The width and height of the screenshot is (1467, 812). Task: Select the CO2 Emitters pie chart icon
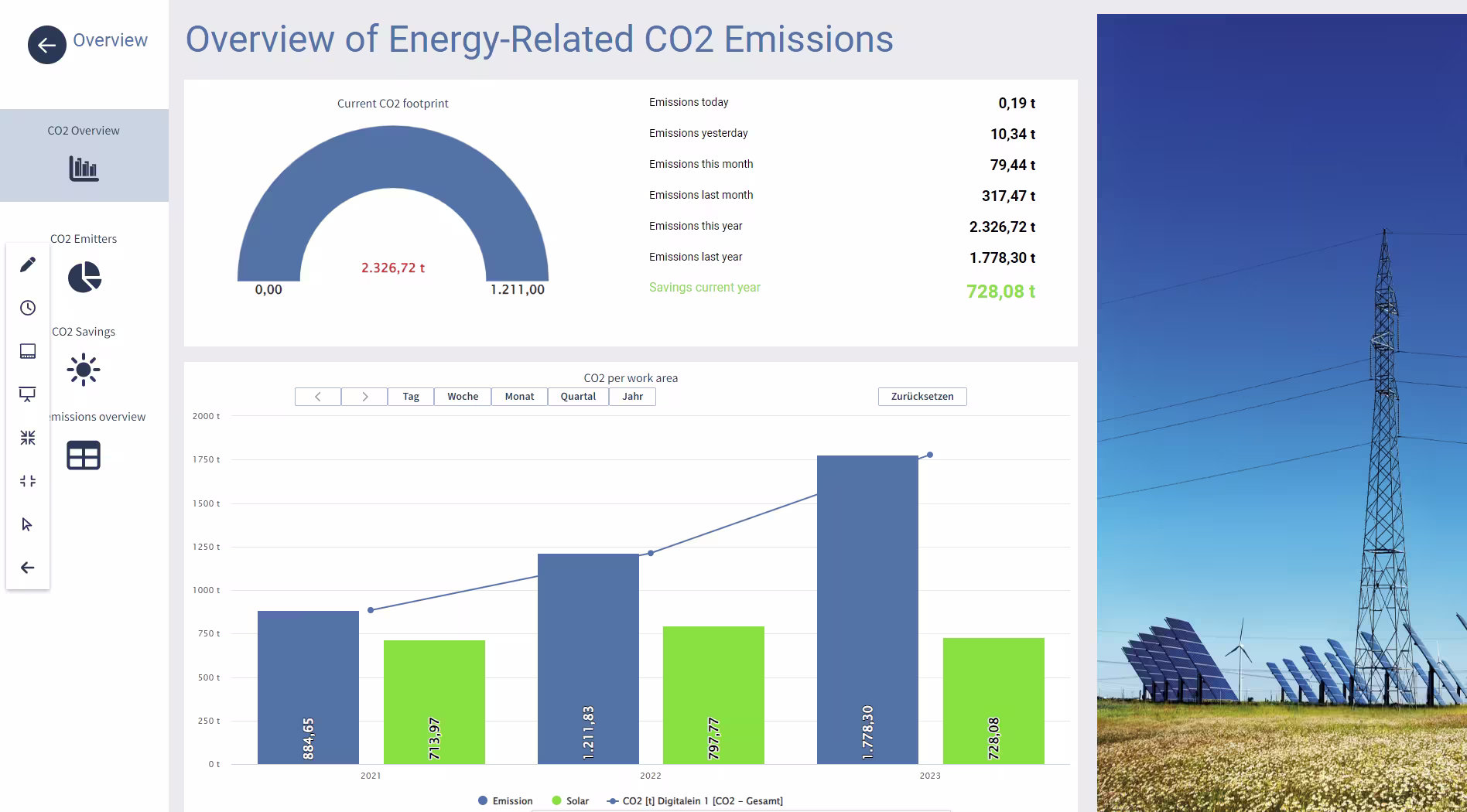84,277
